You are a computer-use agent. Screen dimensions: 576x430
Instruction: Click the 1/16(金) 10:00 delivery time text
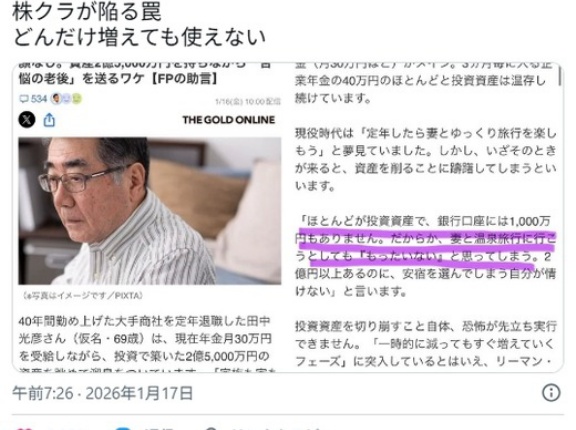point(248,101)
